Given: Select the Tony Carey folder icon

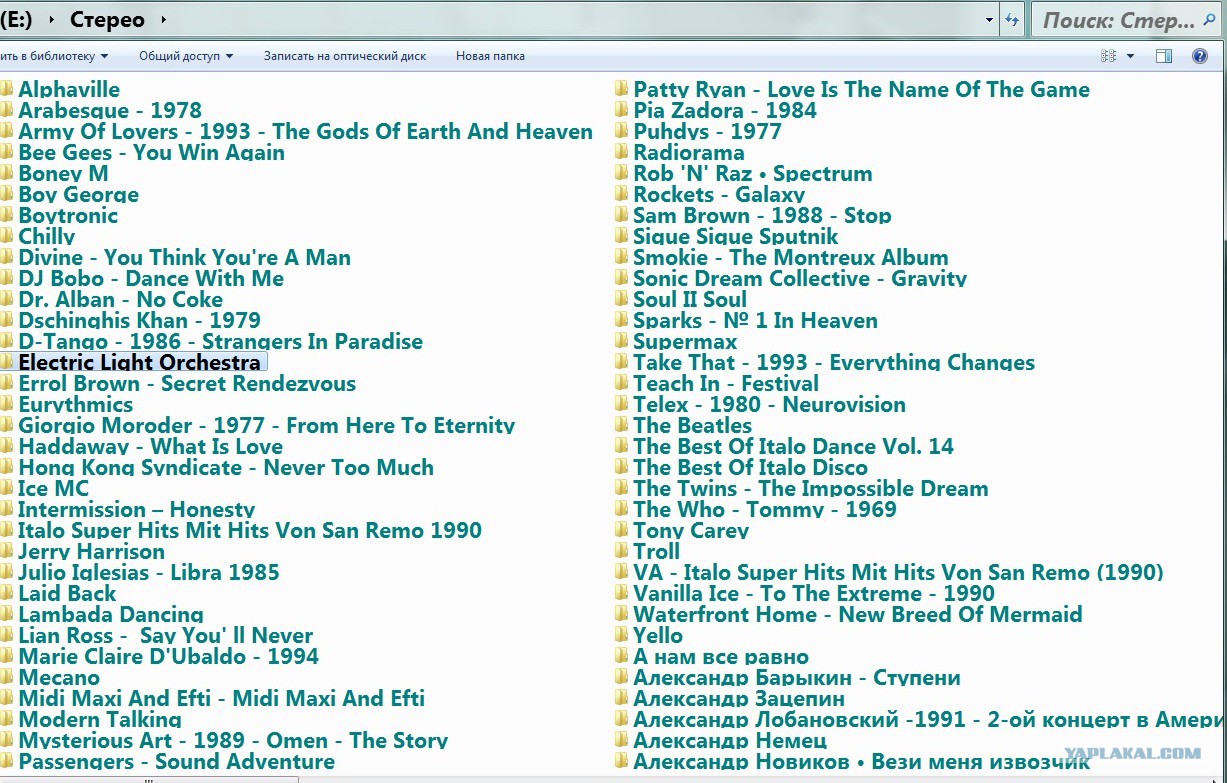Looking at the screenshot, I should [621, 529].
